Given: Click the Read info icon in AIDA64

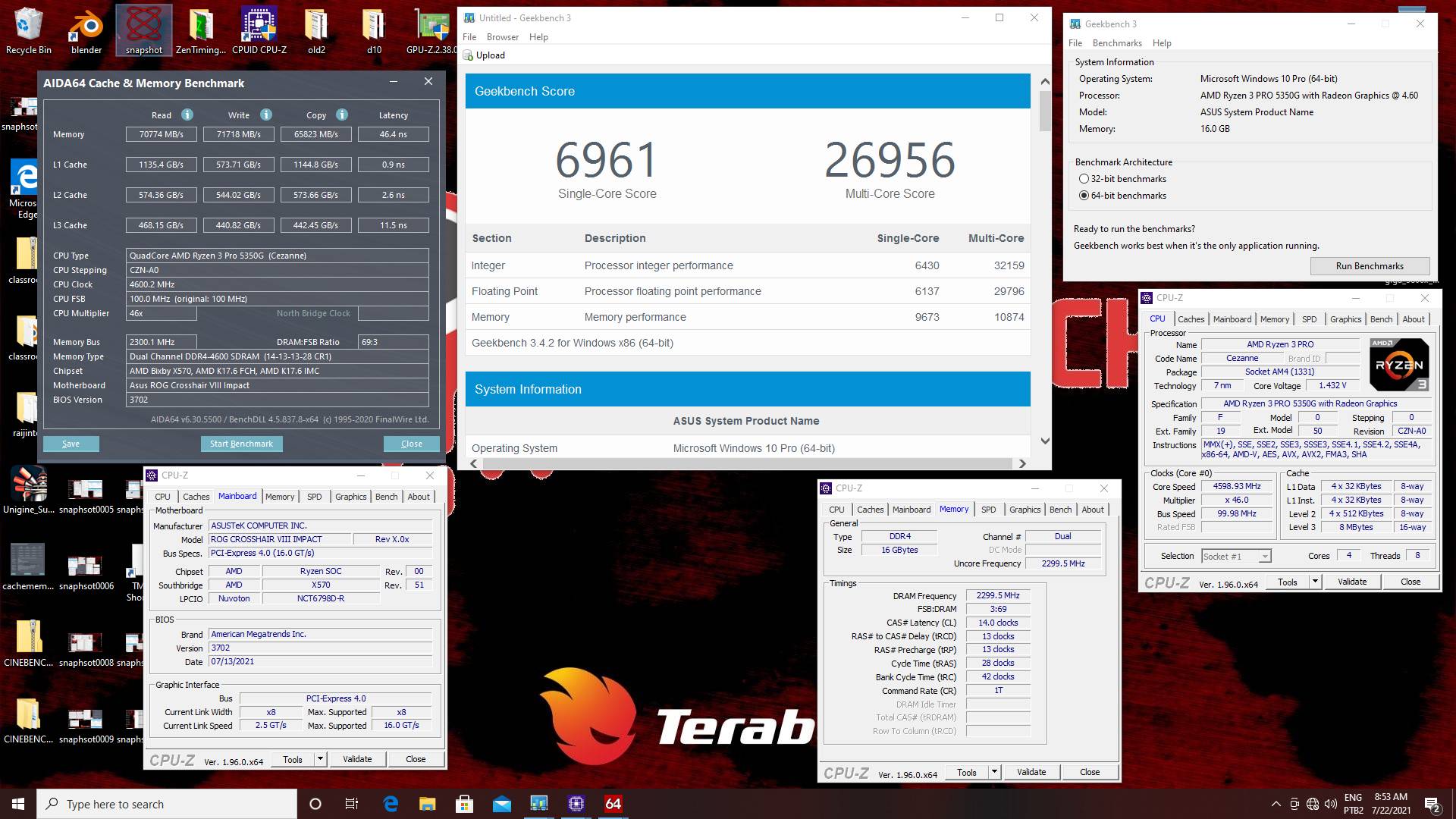Looking at the screenshot, I should 187,115.
